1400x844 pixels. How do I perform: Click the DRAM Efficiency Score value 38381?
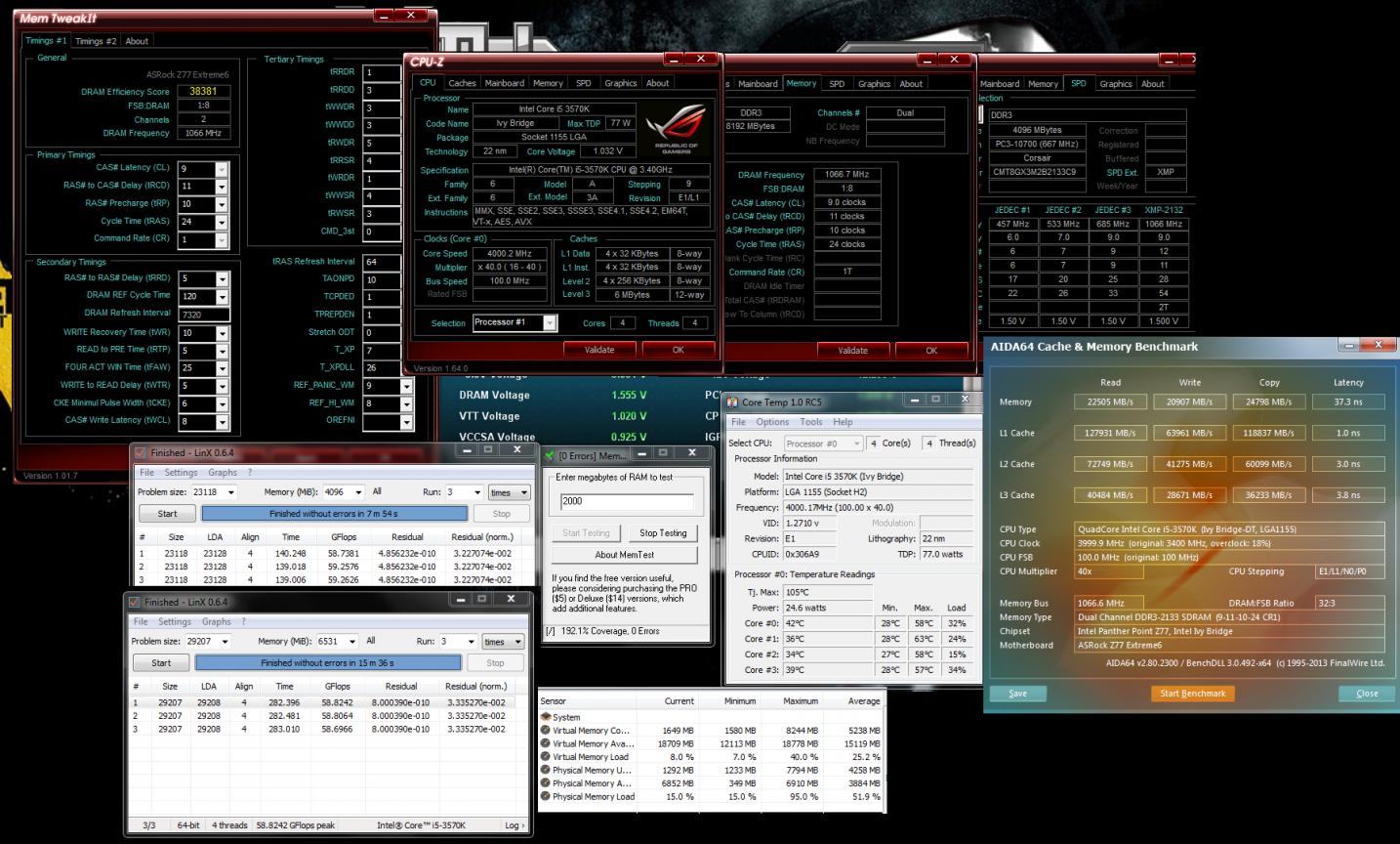click(x=204, y=91)
